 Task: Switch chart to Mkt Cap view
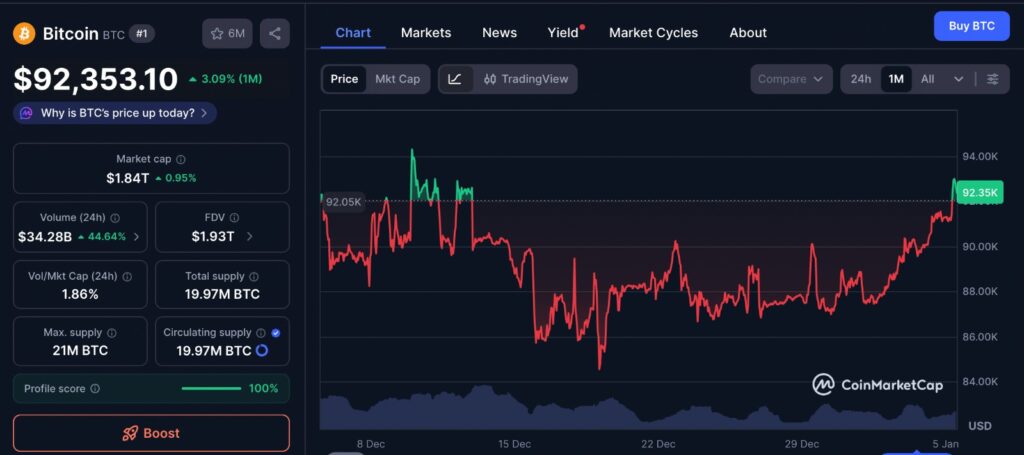pyautogui.click(x=397, y=79)
